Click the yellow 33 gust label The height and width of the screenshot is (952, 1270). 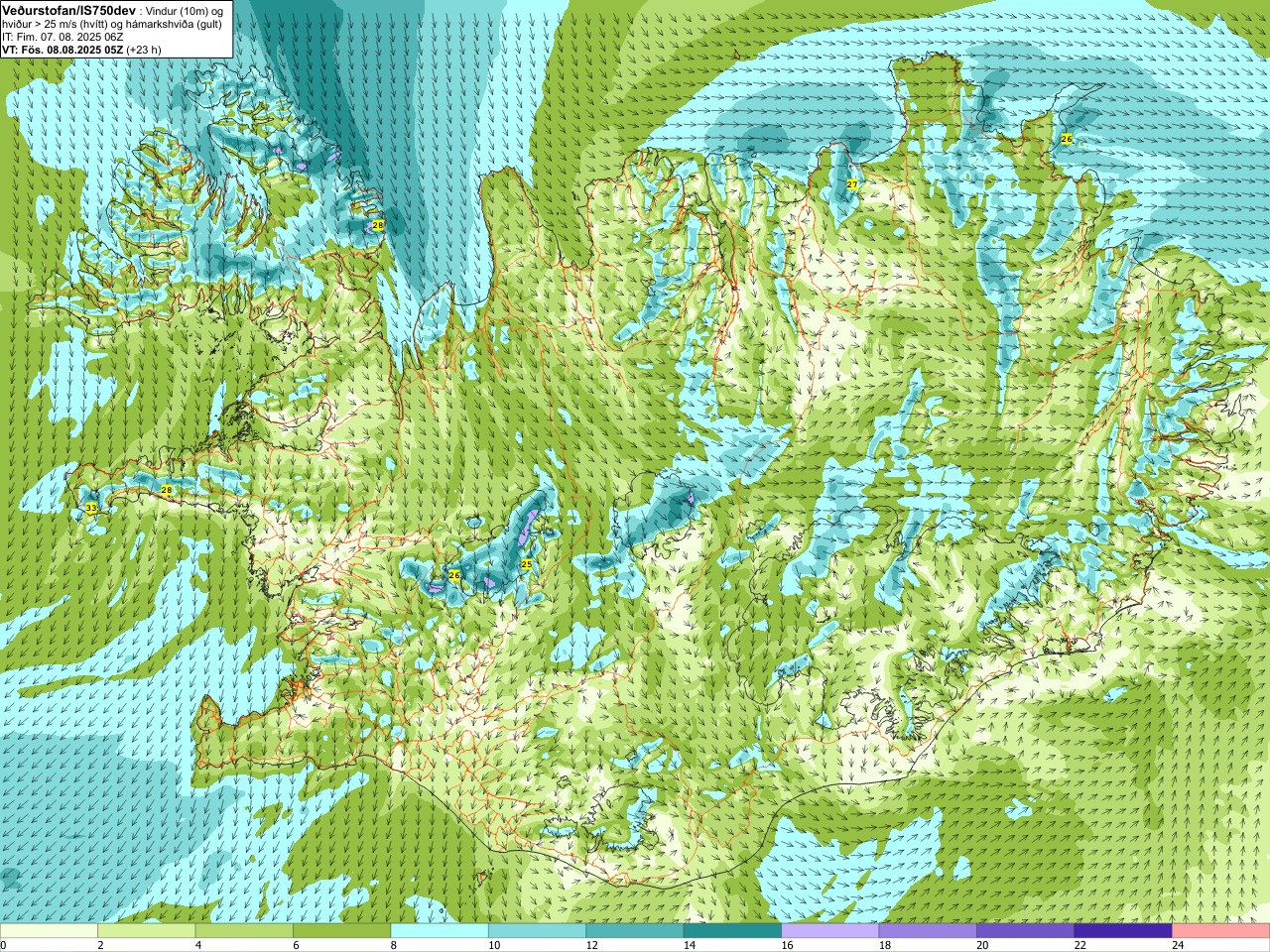(x=91, y=508)
